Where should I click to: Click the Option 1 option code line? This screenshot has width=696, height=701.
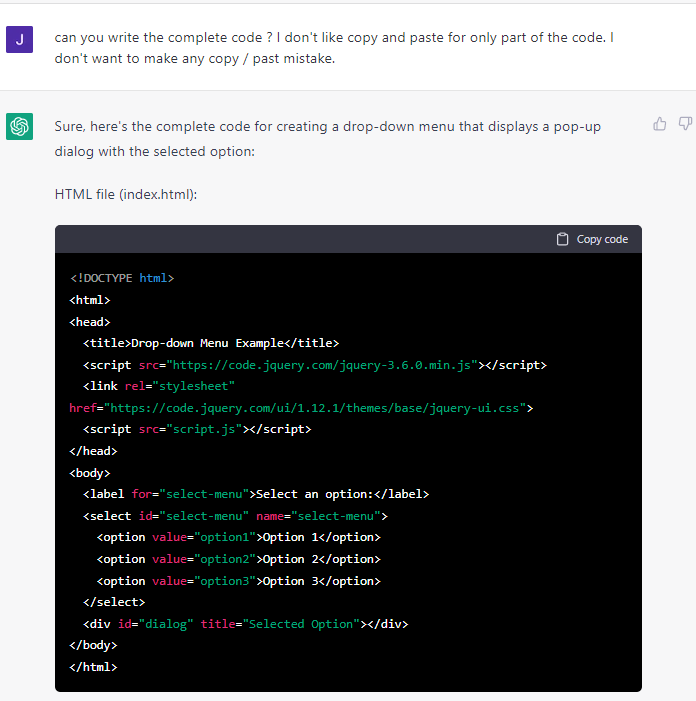(239, 537)
